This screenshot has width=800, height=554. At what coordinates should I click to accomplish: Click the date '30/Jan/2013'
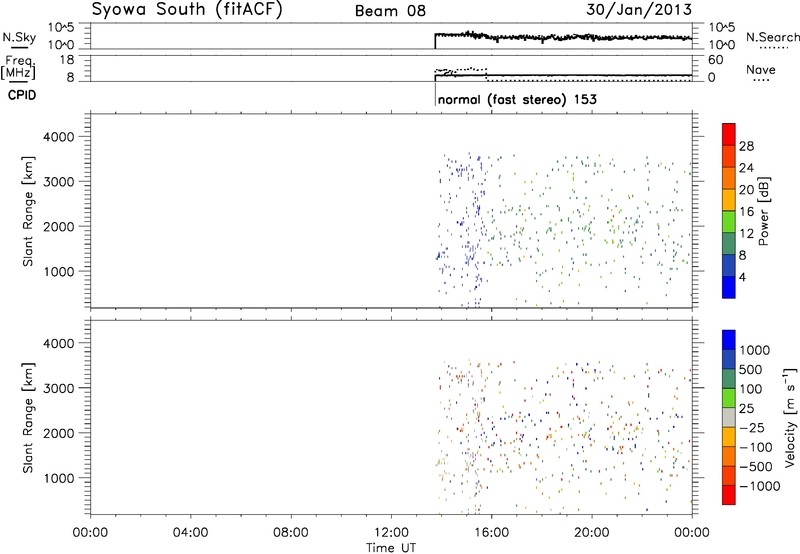coord(639,9)
